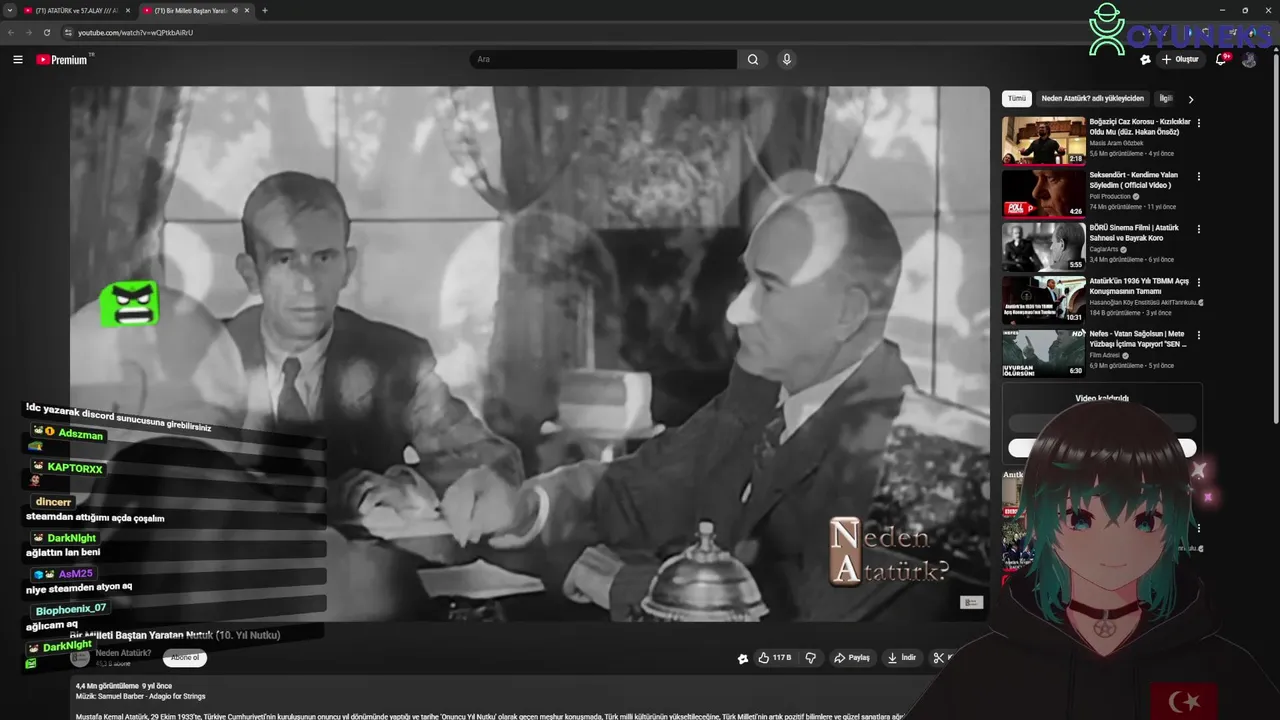Switch to ATATÜRK ve 57.ALAY tab
Screen dimensions: 1280x720
click(76, 10)
